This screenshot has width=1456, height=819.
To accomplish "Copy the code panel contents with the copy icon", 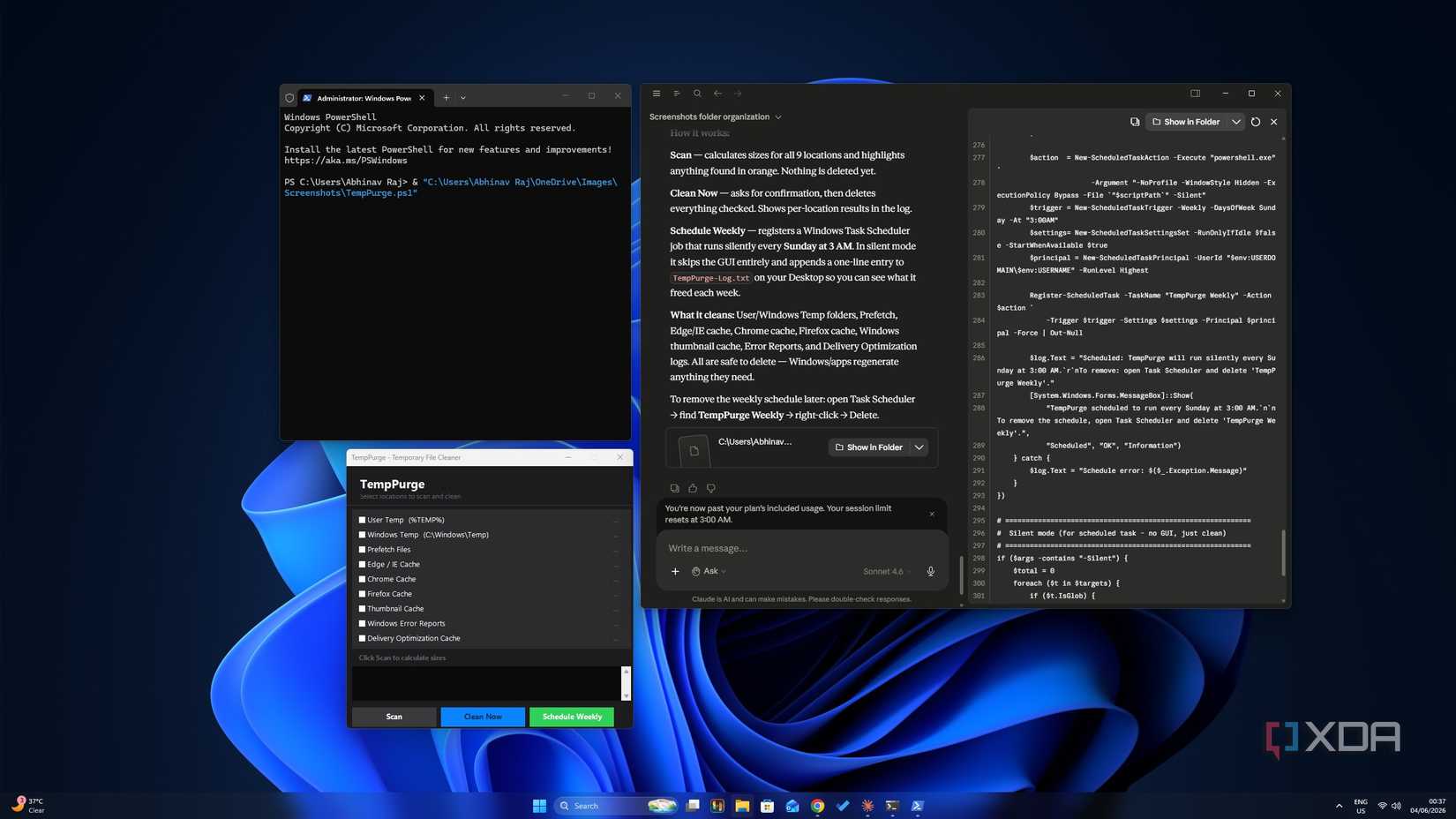I will (x=1135, y=122).
